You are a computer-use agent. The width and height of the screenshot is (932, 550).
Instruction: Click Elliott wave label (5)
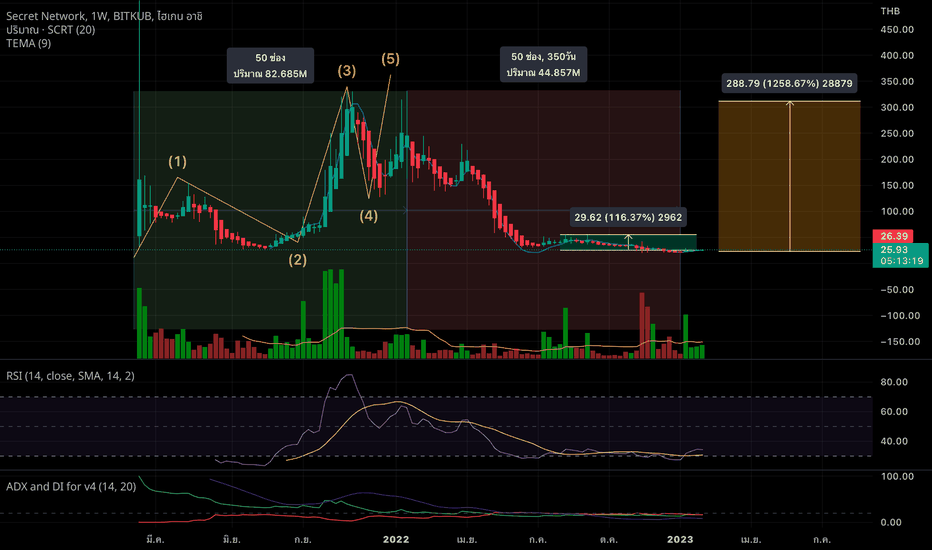click(390, 59)
